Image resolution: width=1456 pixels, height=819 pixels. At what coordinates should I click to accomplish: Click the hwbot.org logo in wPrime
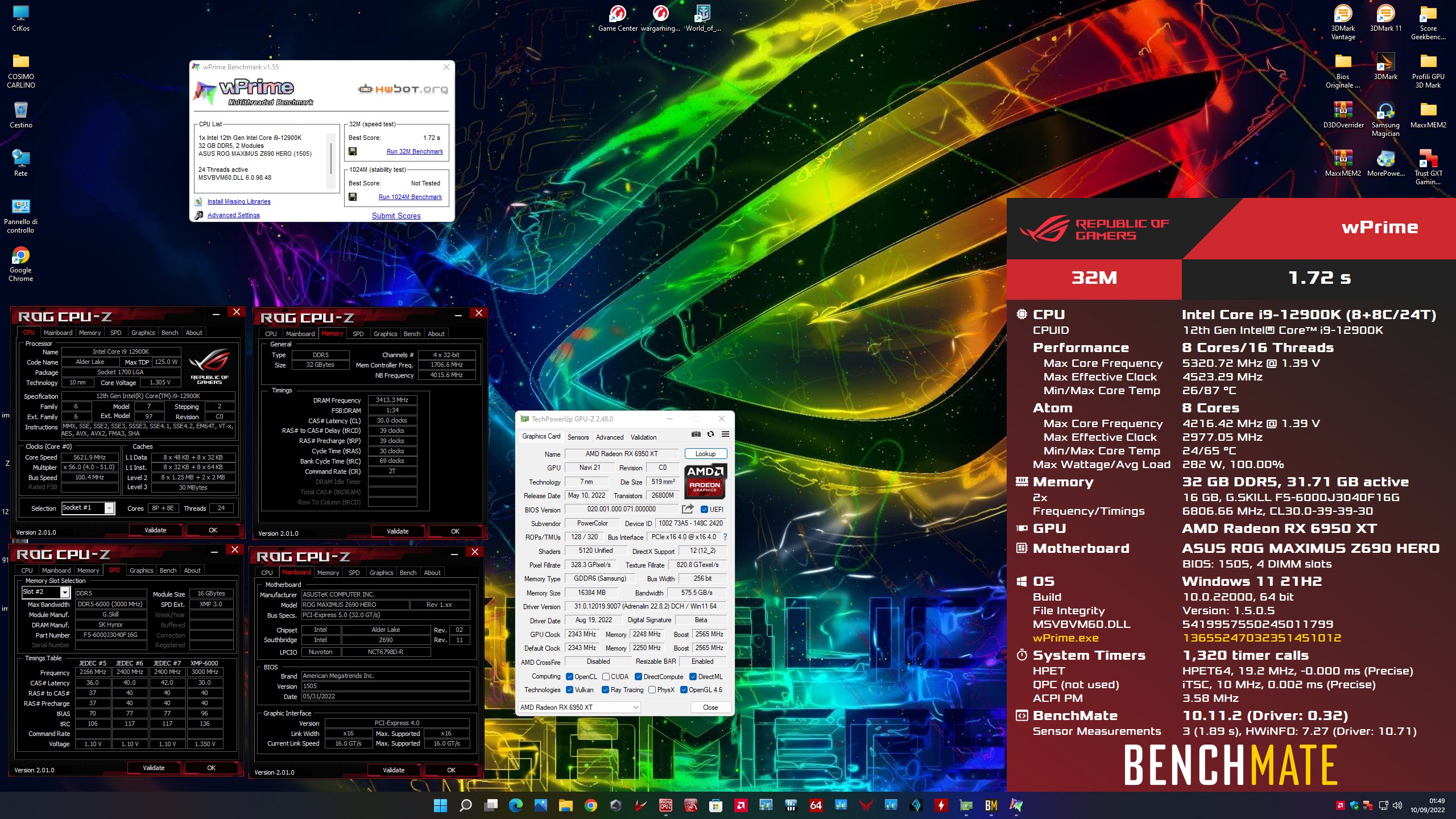[x=403, y=89]
